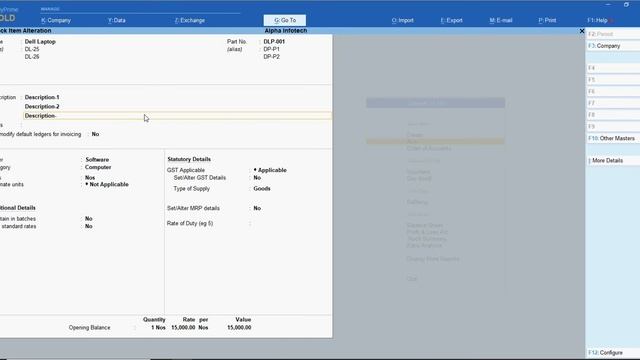Open the E: Export menu

tap(451, 20)
